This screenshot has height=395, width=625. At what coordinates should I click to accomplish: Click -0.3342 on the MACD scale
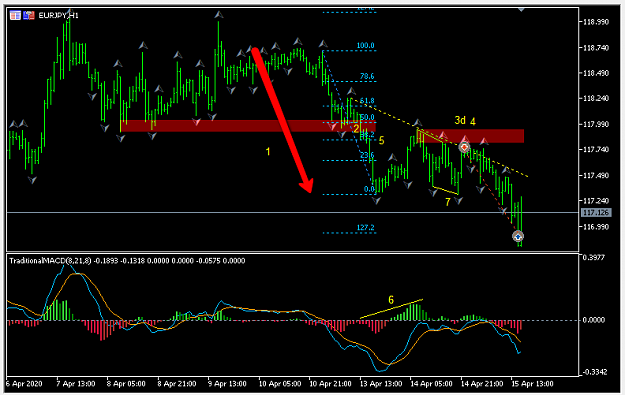[x=594, y=372]
